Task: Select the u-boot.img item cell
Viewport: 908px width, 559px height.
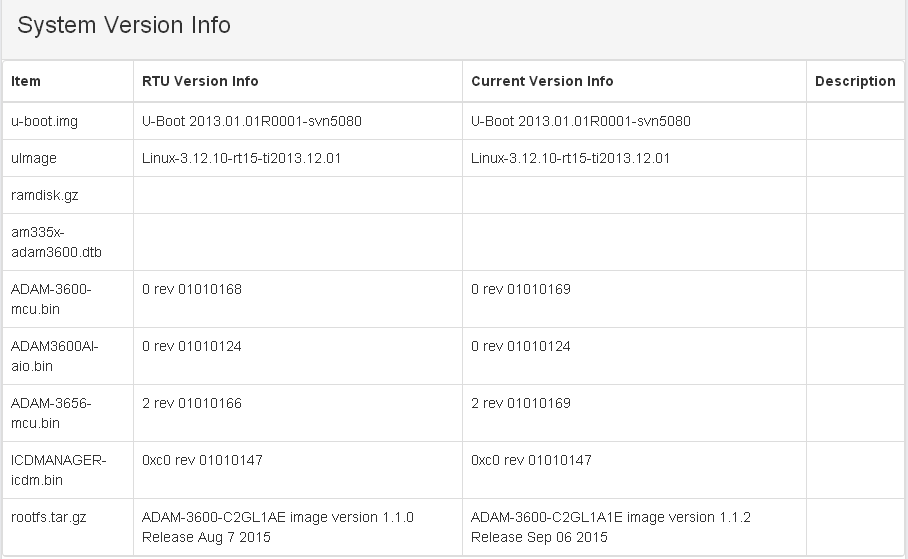Action: [44, 121]
